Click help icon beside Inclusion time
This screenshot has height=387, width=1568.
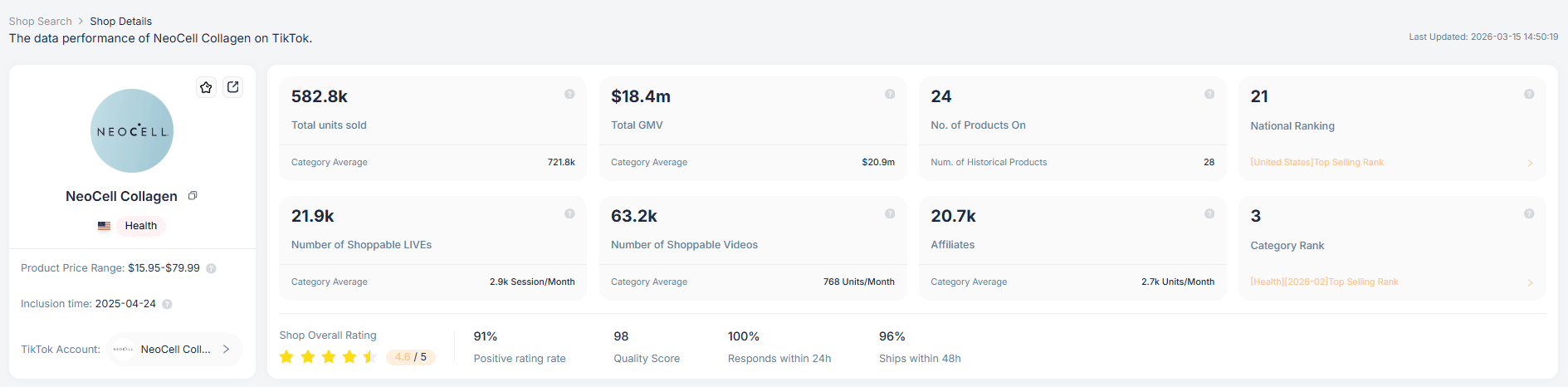click(167, 304)
